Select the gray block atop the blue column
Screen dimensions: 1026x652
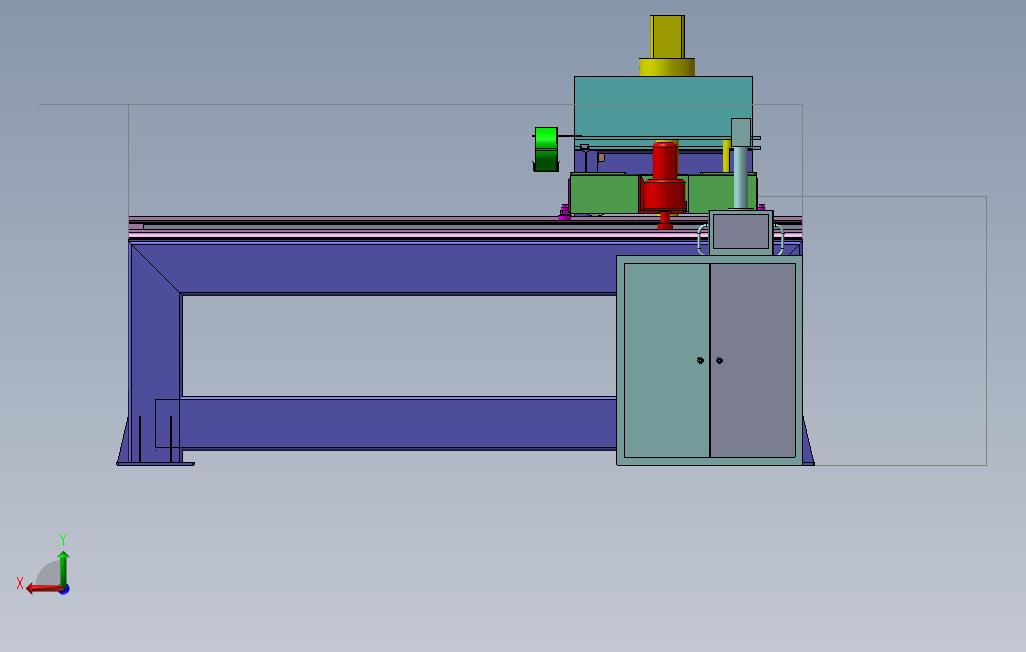(x=741, y=133)
